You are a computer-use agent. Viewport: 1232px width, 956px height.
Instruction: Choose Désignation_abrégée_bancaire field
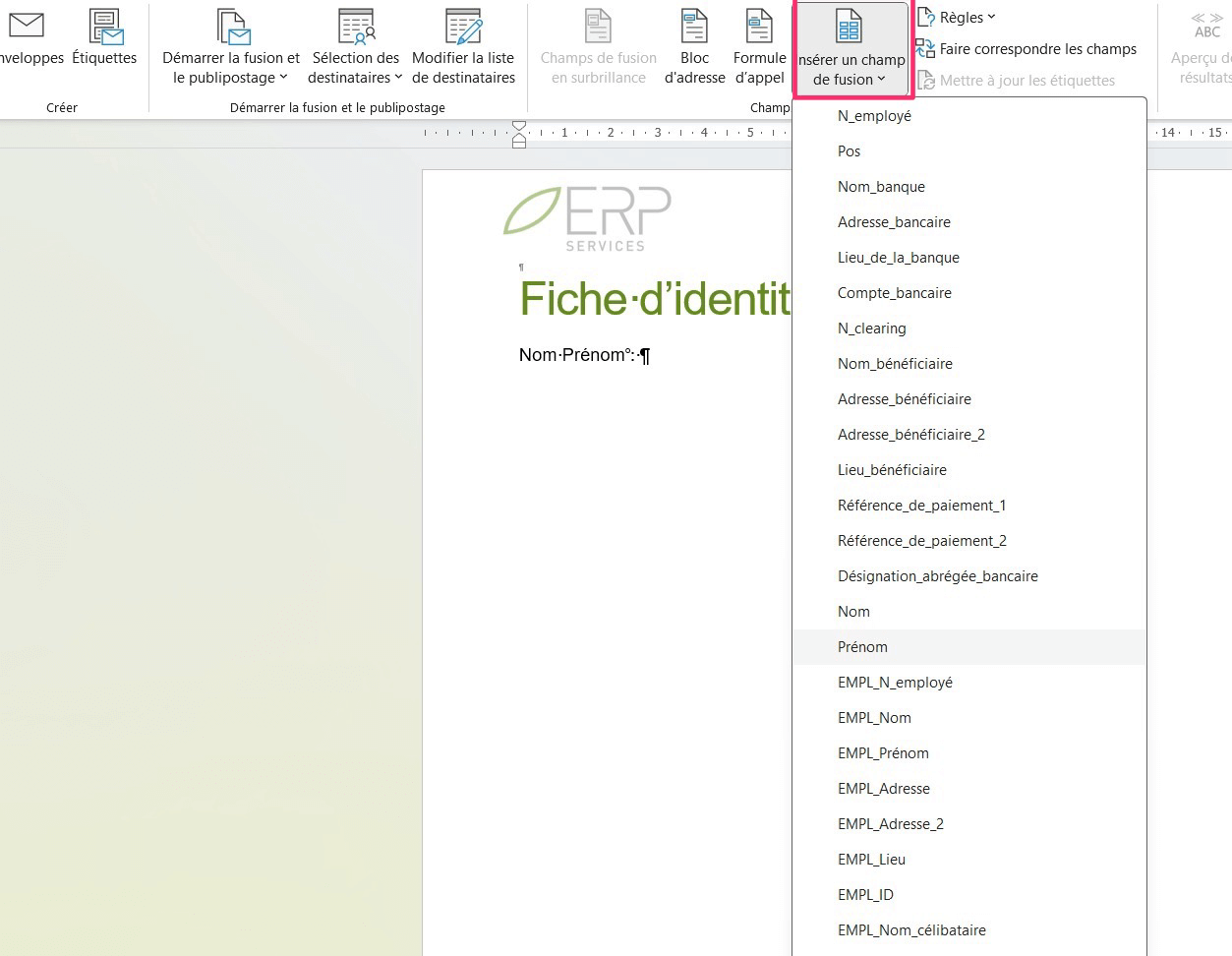click(937, 576)
